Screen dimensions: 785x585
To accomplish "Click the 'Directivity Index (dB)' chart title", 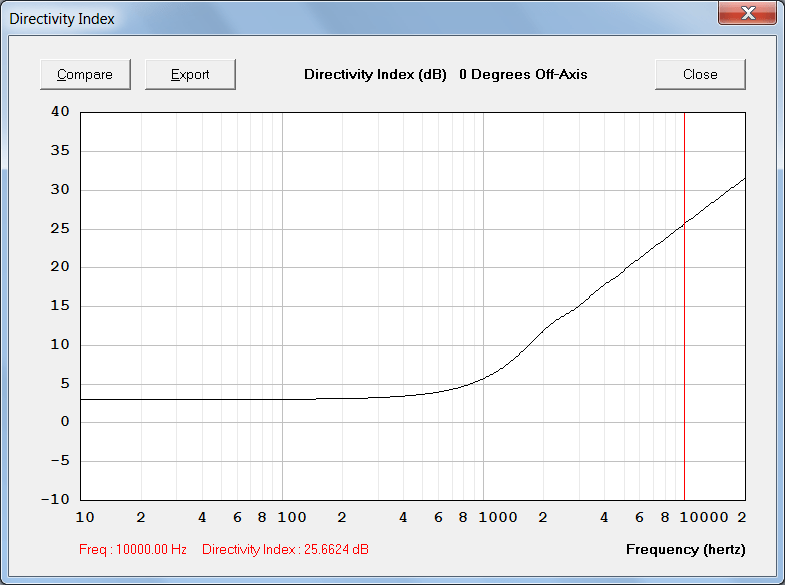I will (x=375, y=75).
